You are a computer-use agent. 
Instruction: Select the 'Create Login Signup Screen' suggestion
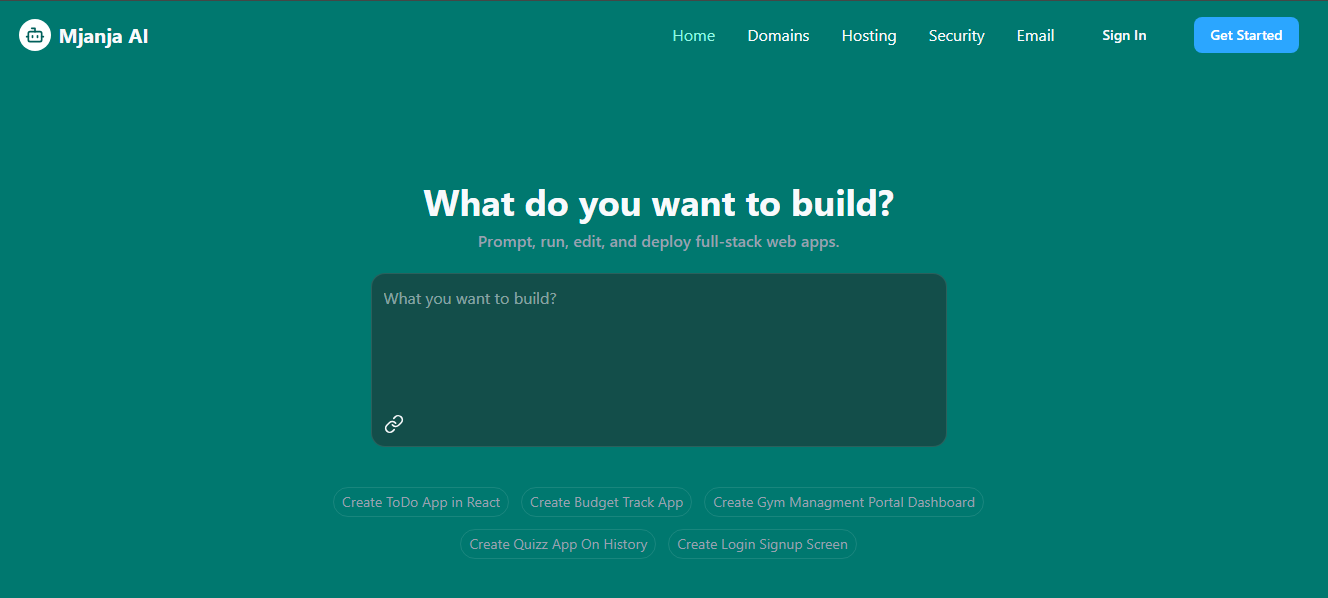coord(761,544)
